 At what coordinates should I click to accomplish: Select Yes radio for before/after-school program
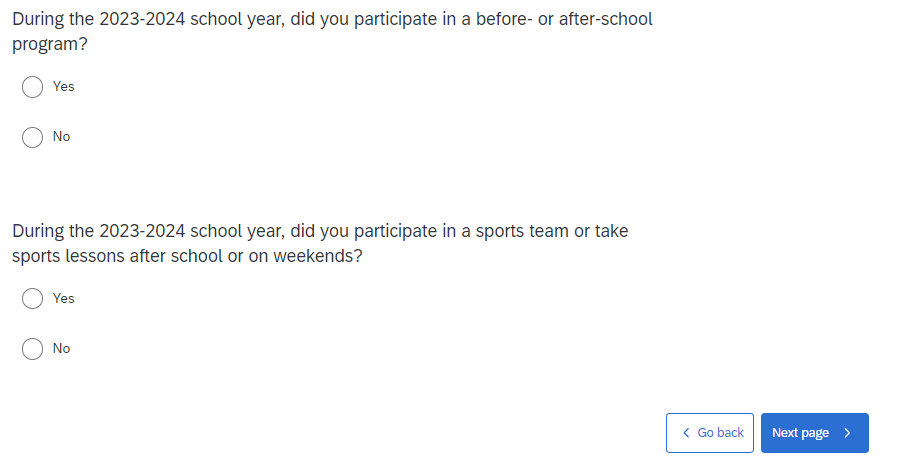[x=32, y=87]
